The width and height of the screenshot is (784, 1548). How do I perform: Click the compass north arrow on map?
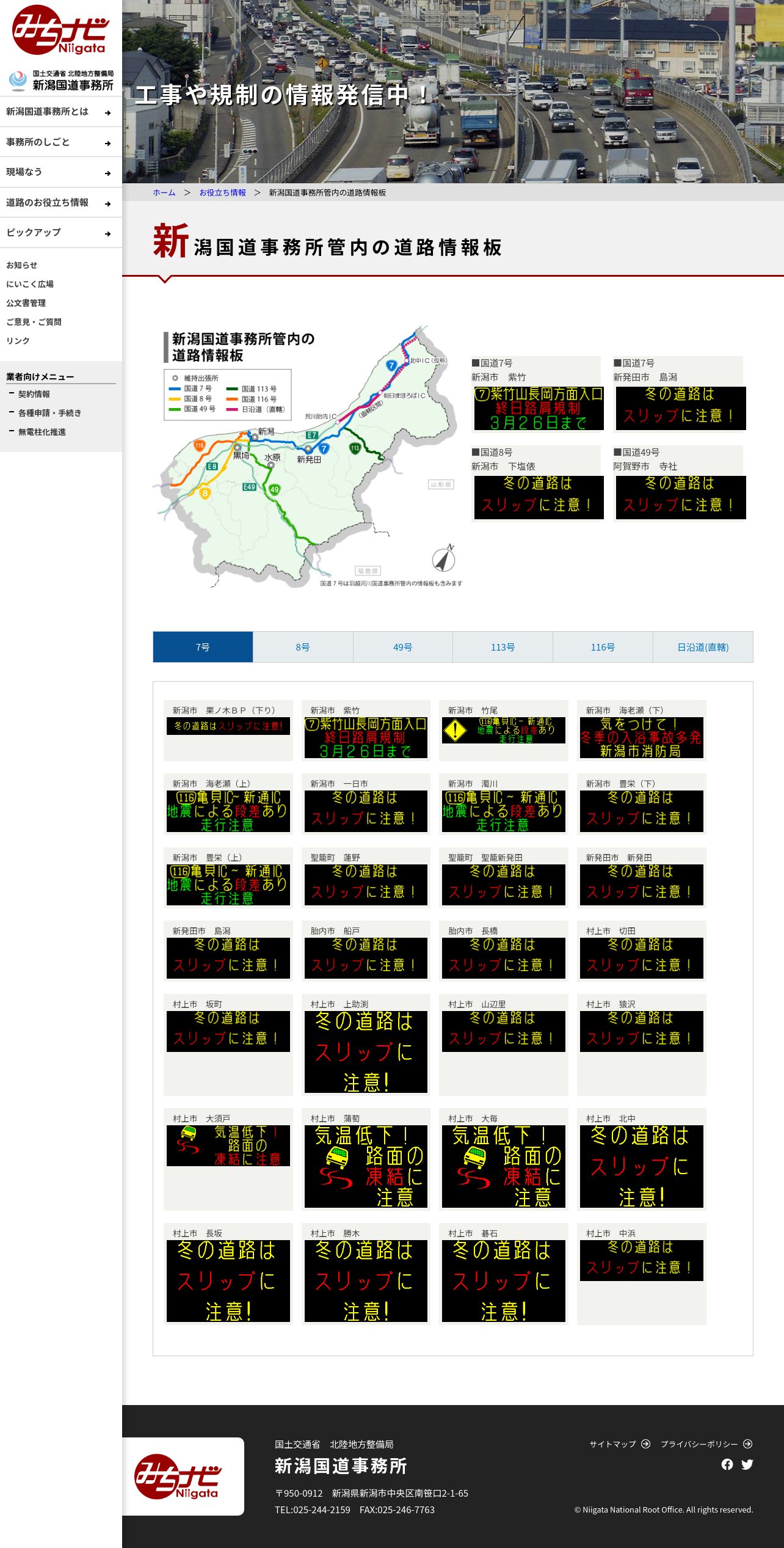coord(444,558)
